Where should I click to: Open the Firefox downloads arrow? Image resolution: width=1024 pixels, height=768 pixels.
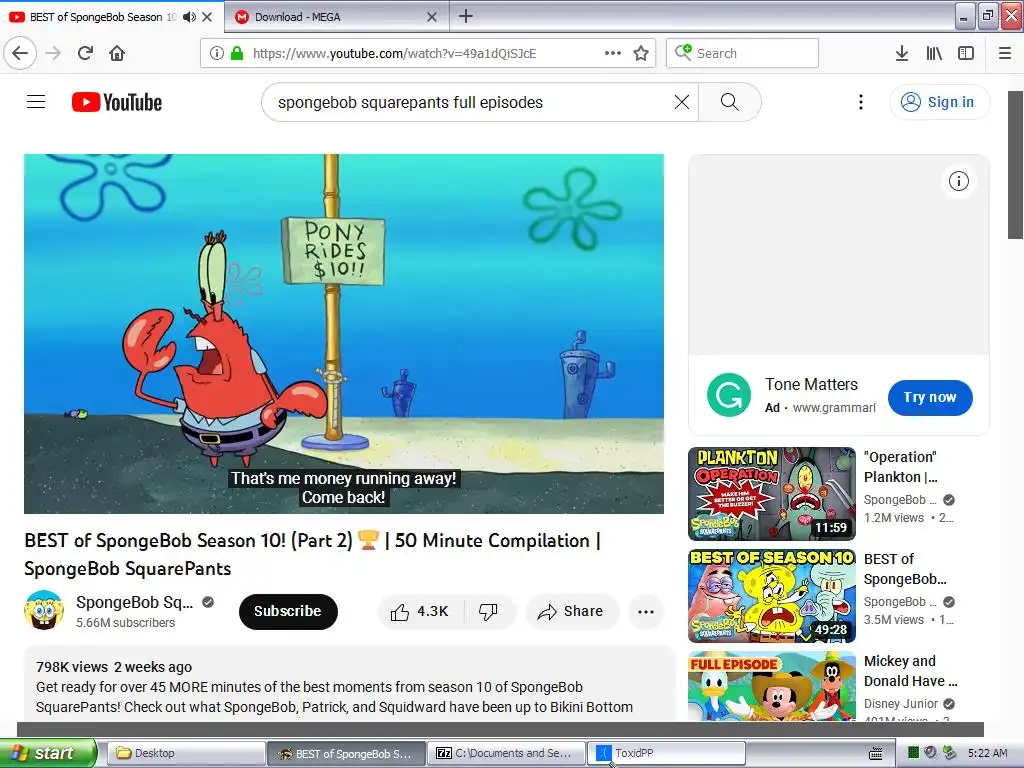[902, 53]
